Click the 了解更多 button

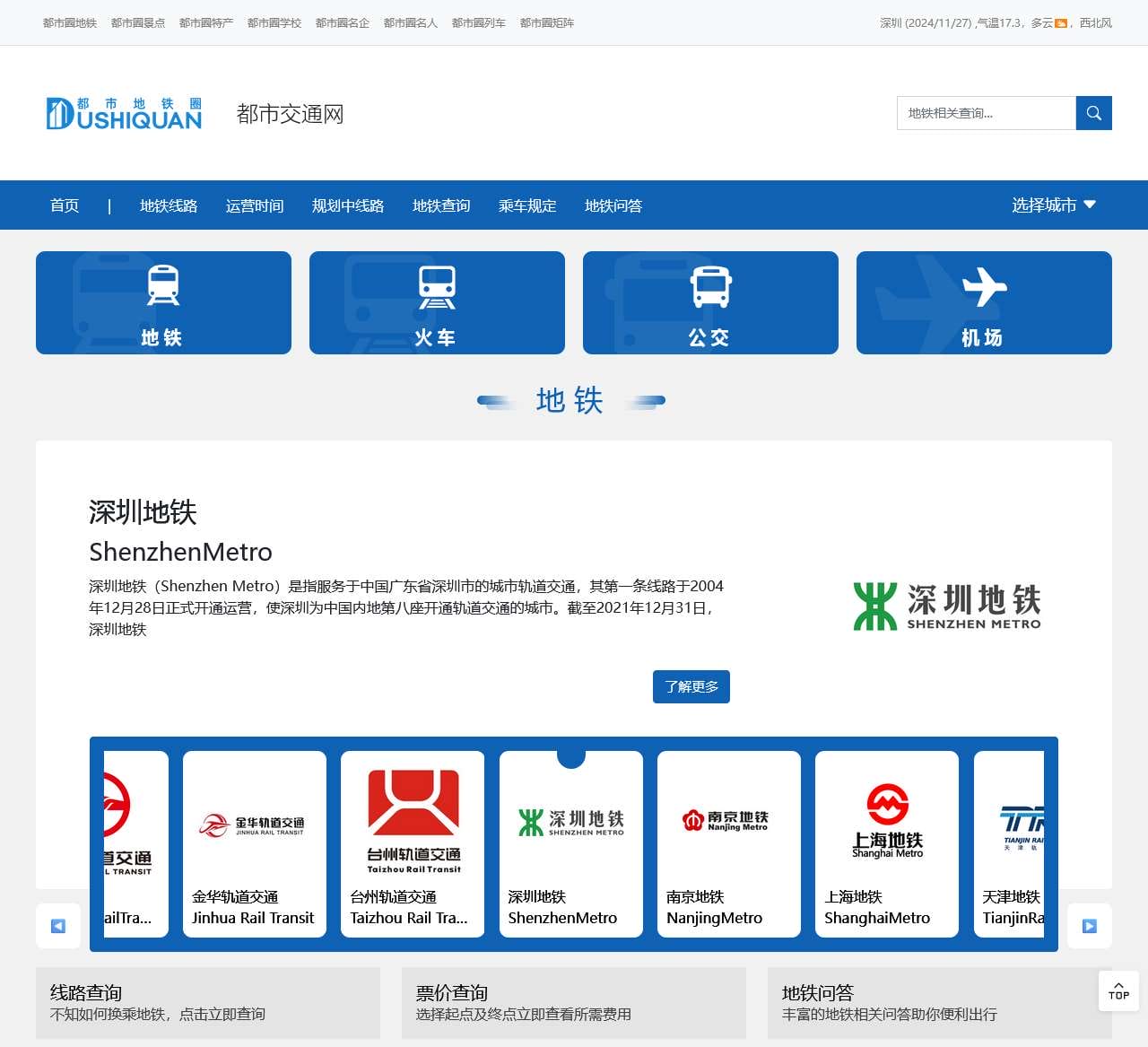pyautogui.click(x=691, y=686)
